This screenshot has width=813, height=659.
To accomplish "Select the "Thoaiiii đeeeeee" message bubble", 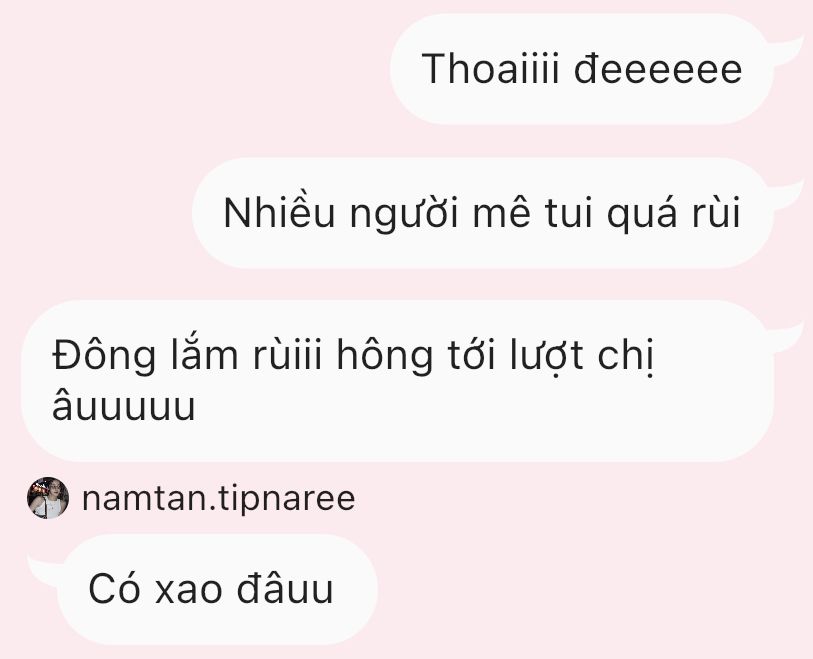I will pyautogui.click(x=581, y=69).
